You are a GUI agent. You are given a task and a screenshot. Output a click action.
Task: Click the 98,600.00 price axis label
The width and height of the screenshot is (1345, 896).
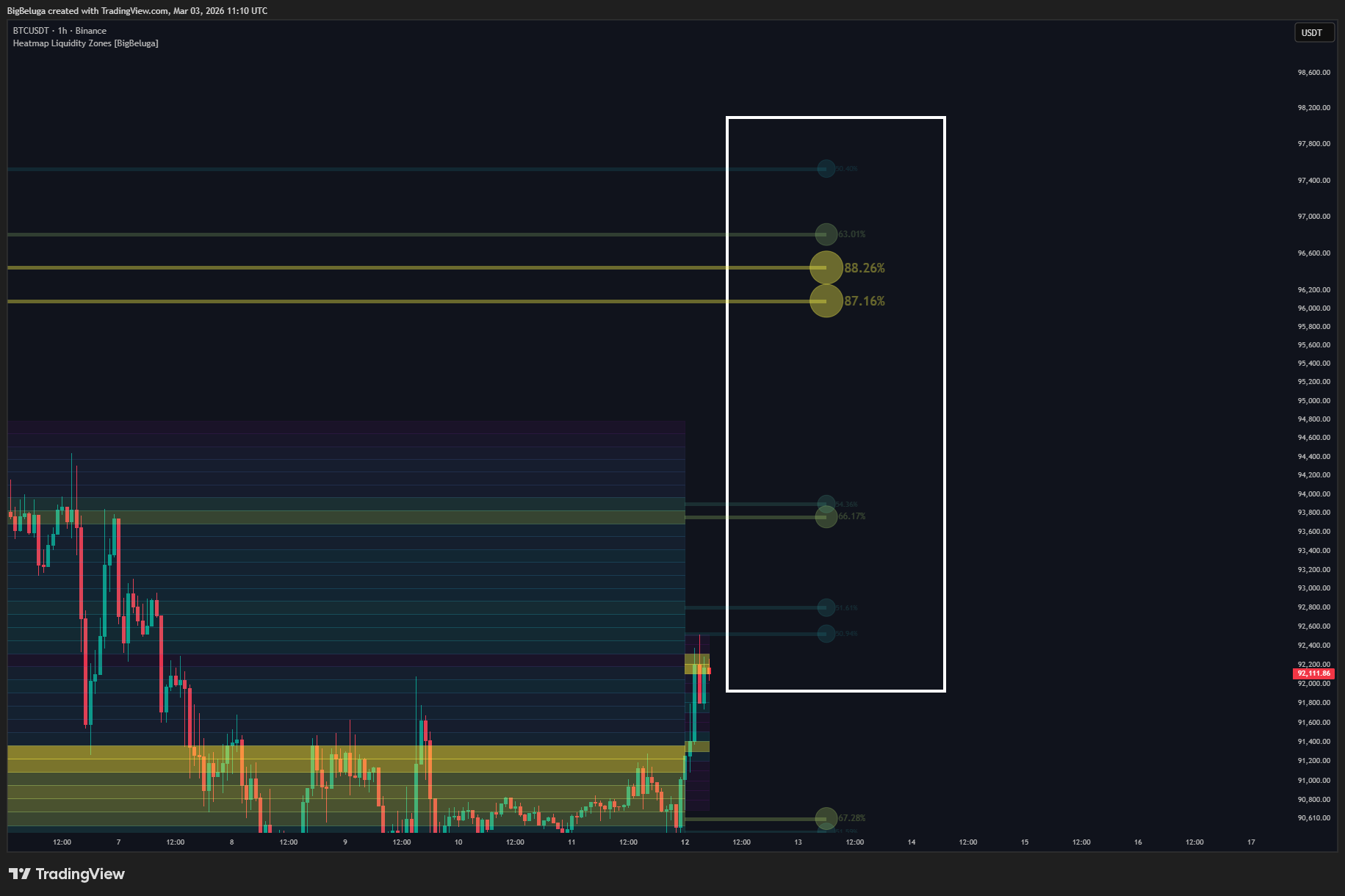click(x=1313, y=73)
